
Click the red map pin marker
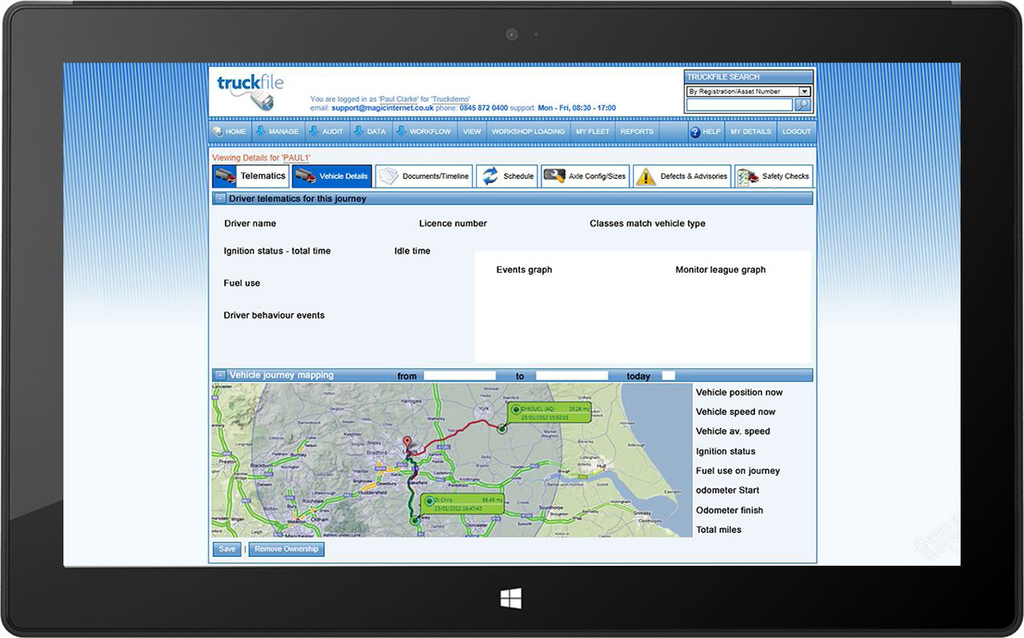point(407,443)
